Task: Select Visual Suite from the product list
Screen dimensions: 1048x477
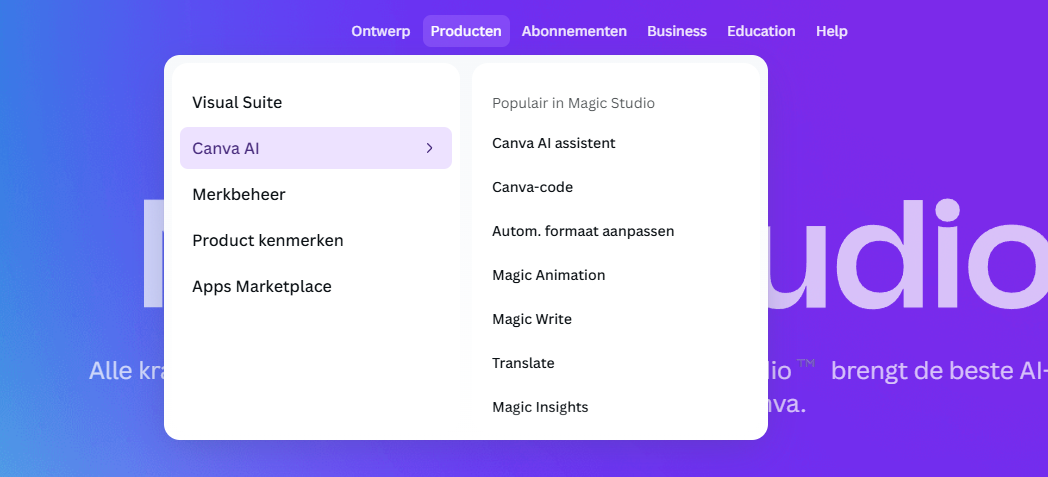Action: 237,102
